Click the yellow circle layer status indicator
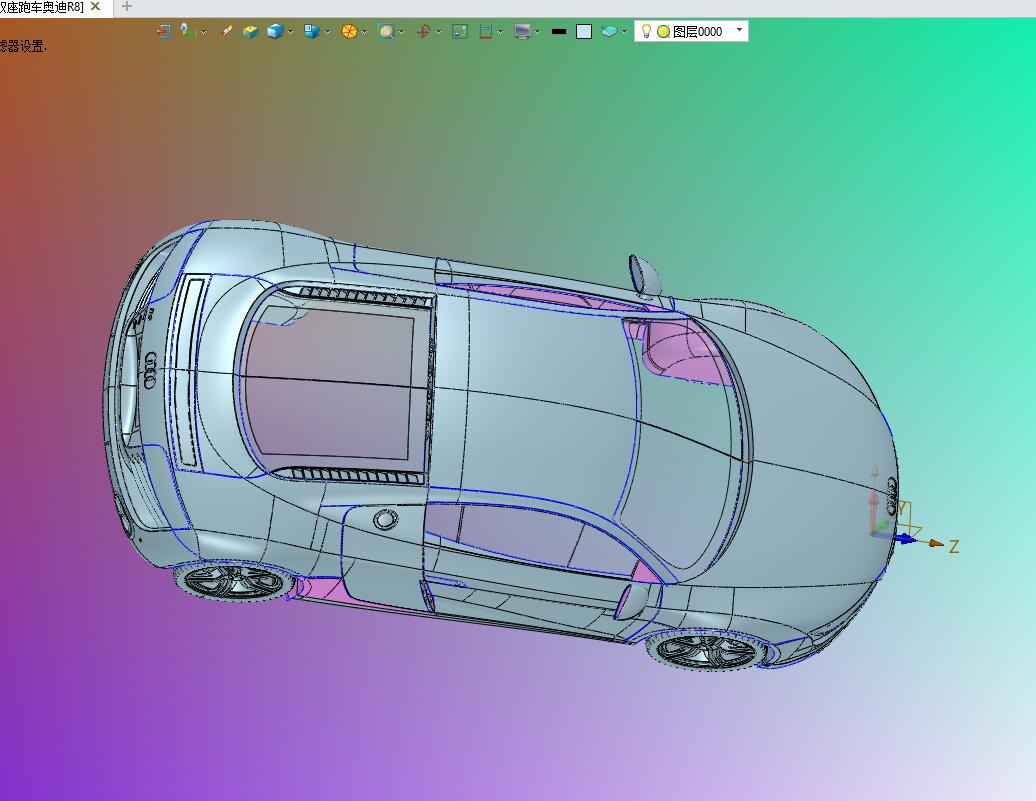 [663, 31]
